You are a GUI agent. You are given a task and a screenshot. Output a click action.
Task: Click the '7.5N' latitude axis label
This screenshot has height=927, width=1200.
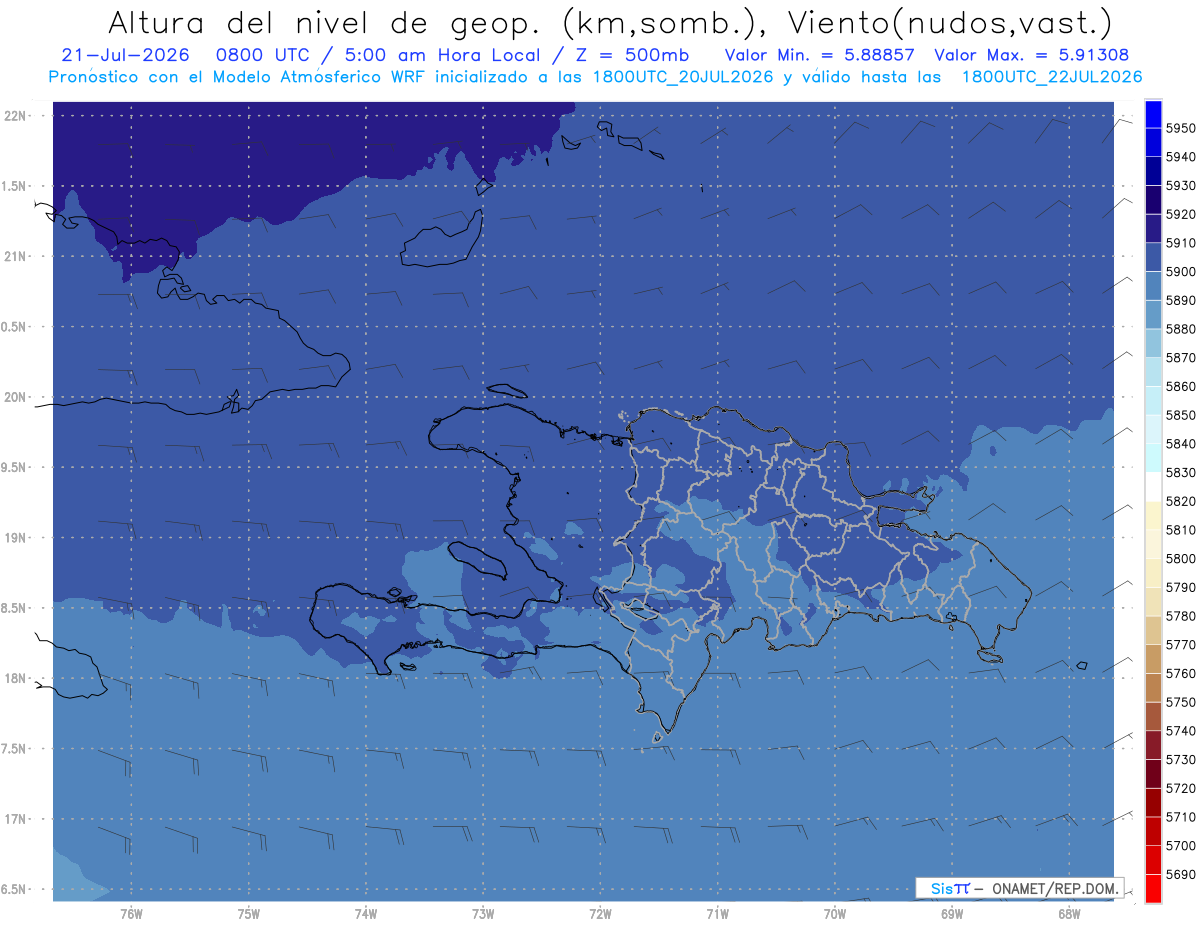[15, 749]
